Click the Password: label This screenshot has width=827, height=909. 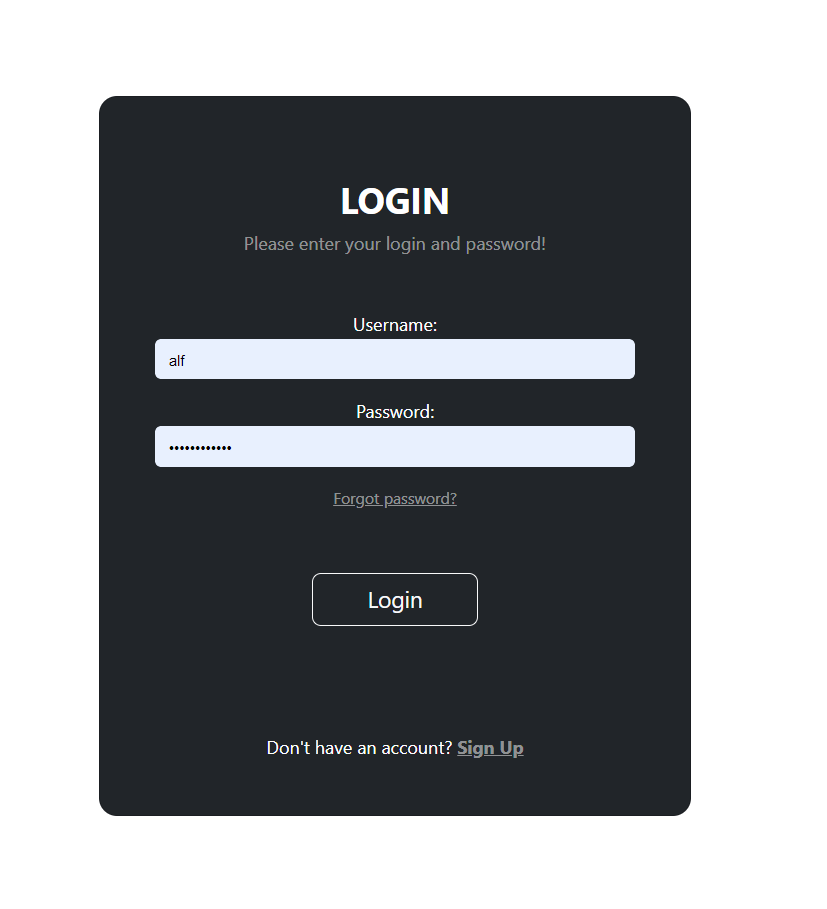point(395,412)
